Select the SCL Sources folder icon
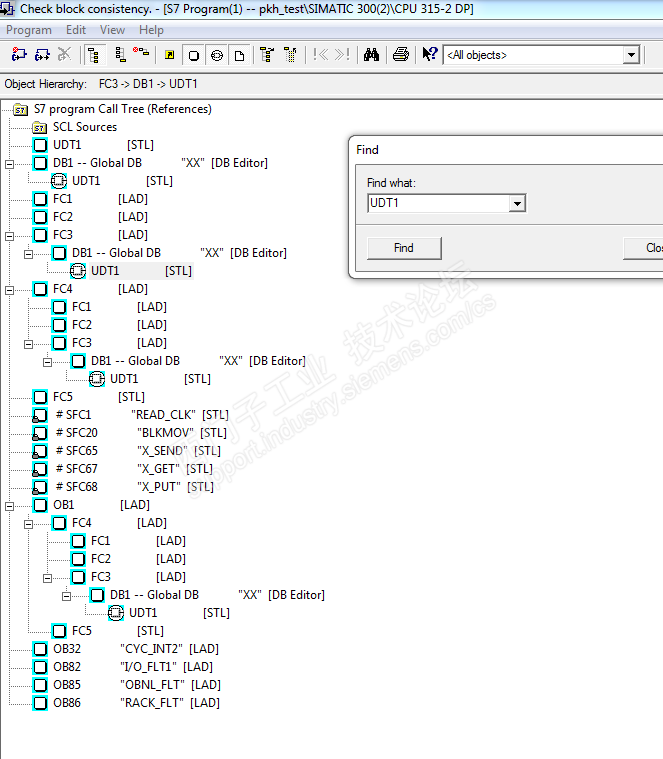This screenshot has width=663, height=759. point(40,127)
